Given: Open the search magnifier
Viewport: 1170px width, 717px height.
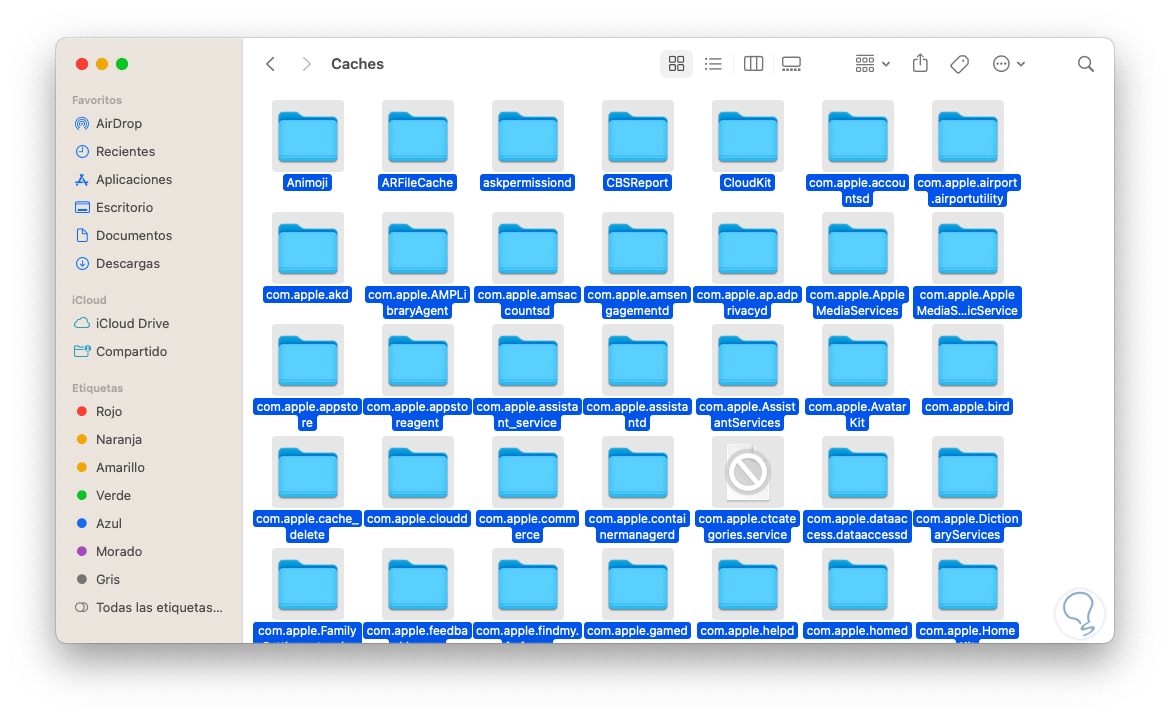Looking at the screenshot, I should (x=1086, y=64).
